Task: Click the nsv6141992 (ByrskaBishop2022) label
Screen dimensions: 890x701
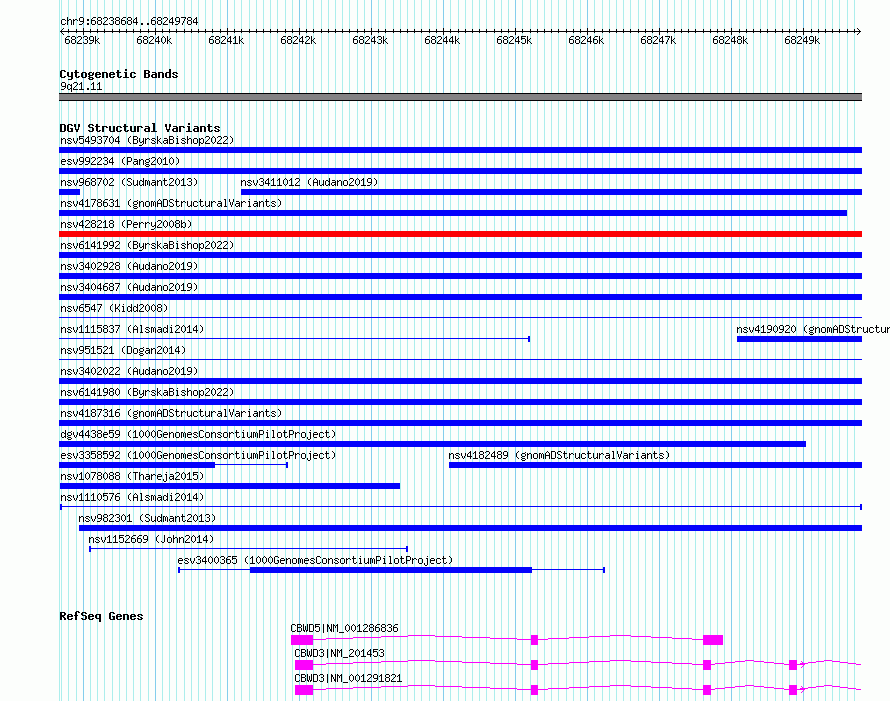Action: click(147, 245)
